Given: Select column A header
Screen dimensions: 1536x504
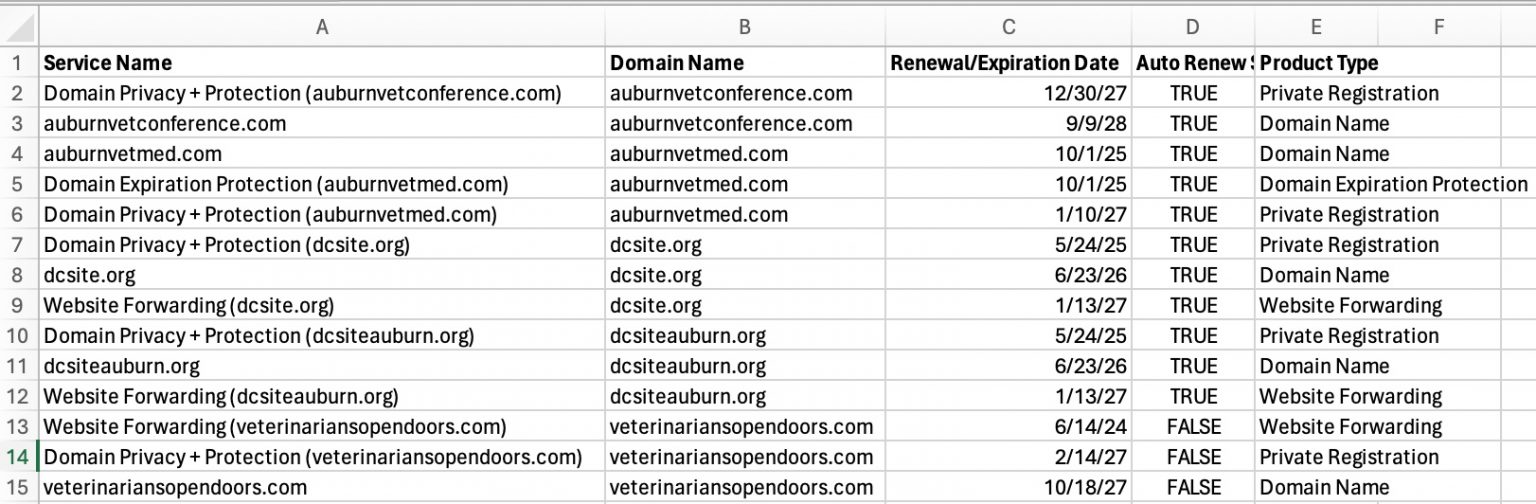Looking at the screenshot, I should click(321, 27).
